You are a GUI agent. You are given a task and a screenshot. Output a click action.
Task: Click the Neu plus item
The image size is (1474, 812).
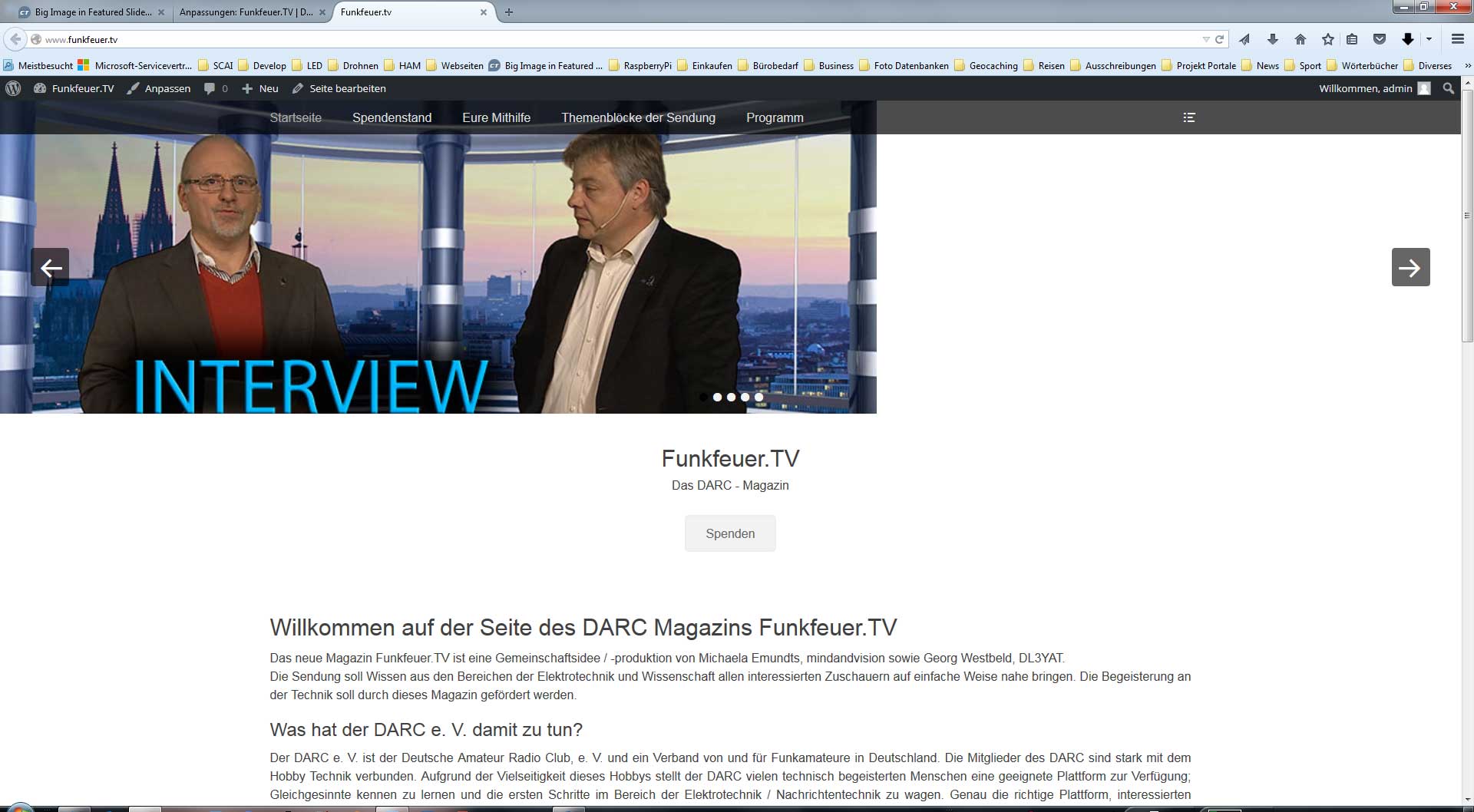260,88
